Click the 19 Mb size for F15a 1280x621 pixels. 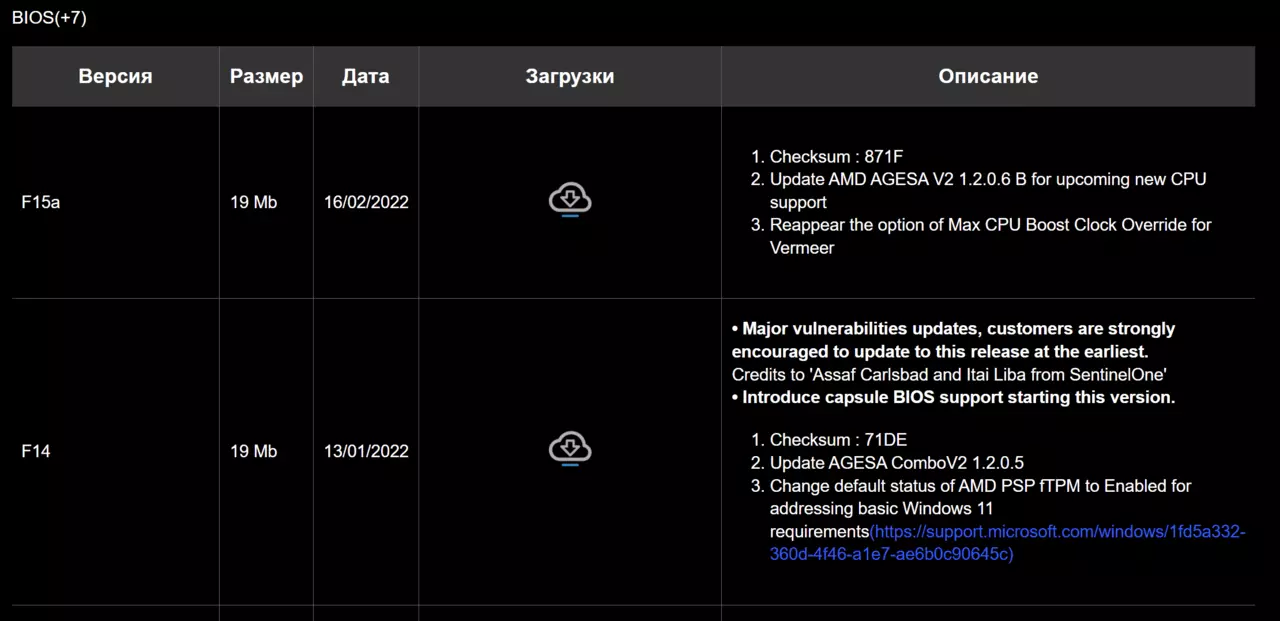pyautogui.click(x=254, y=202)
